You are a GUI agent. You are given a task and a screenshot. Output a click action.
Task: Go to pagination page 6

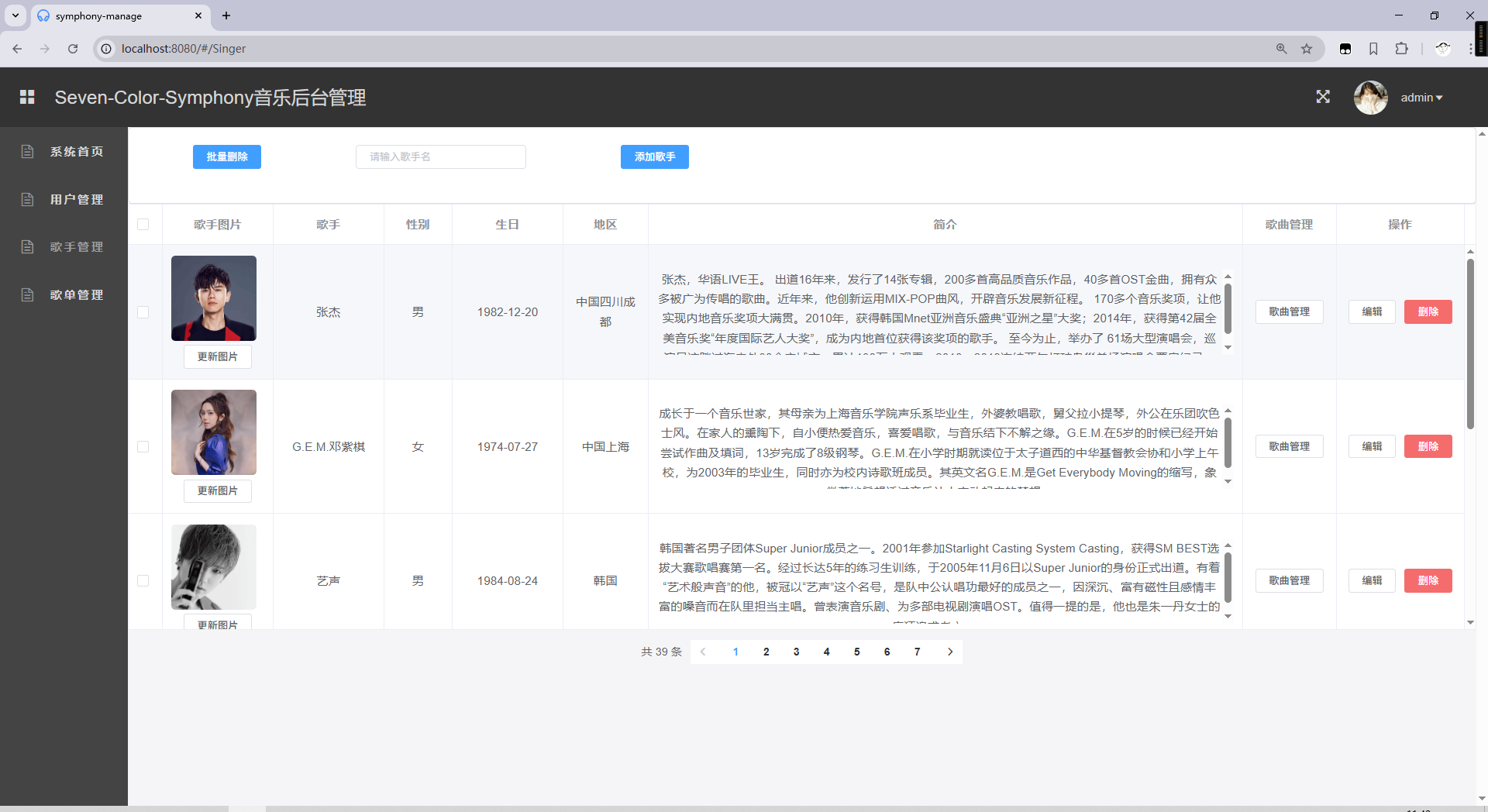coord(887,652)
